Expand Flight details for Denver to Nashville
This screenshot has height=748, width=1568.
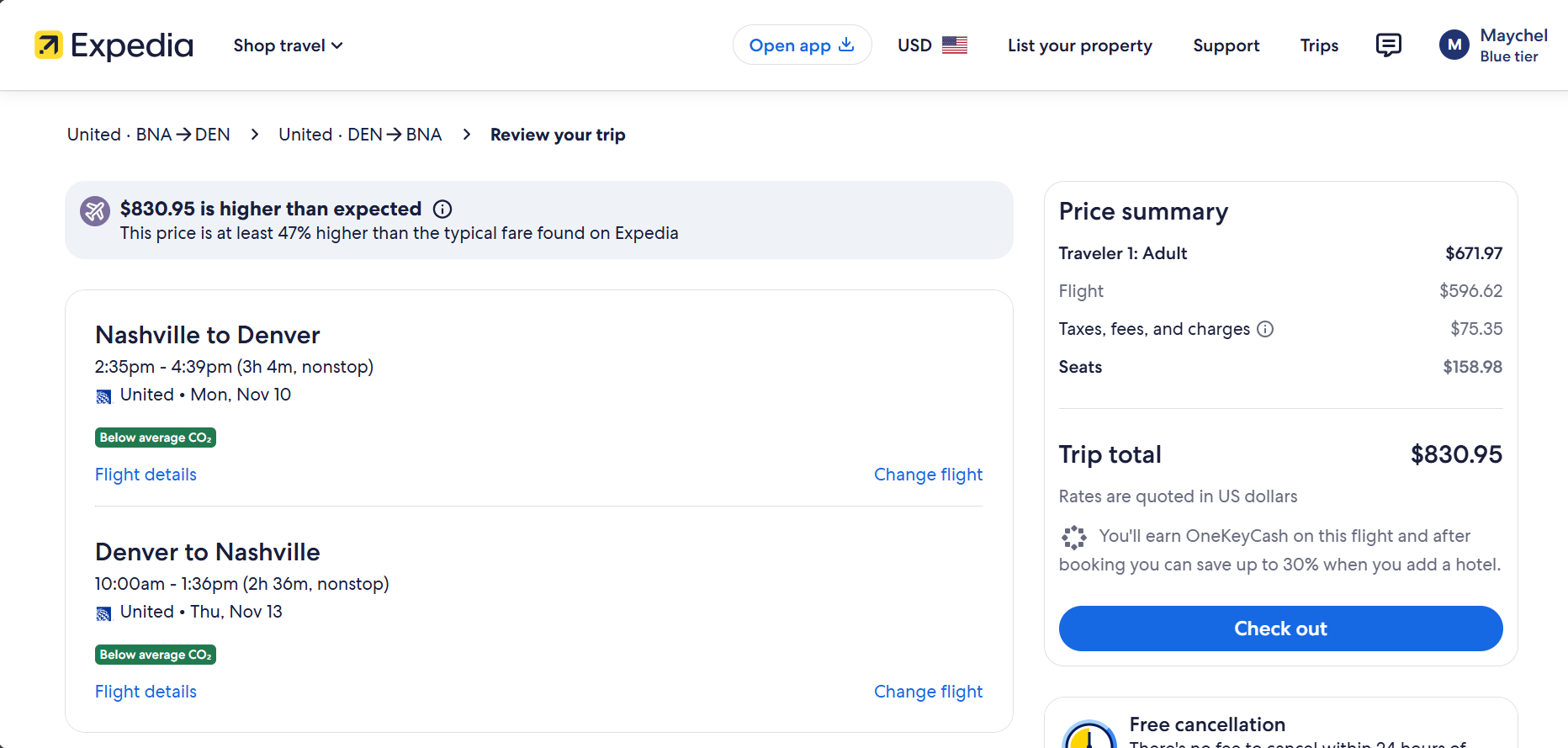[146, 692]
